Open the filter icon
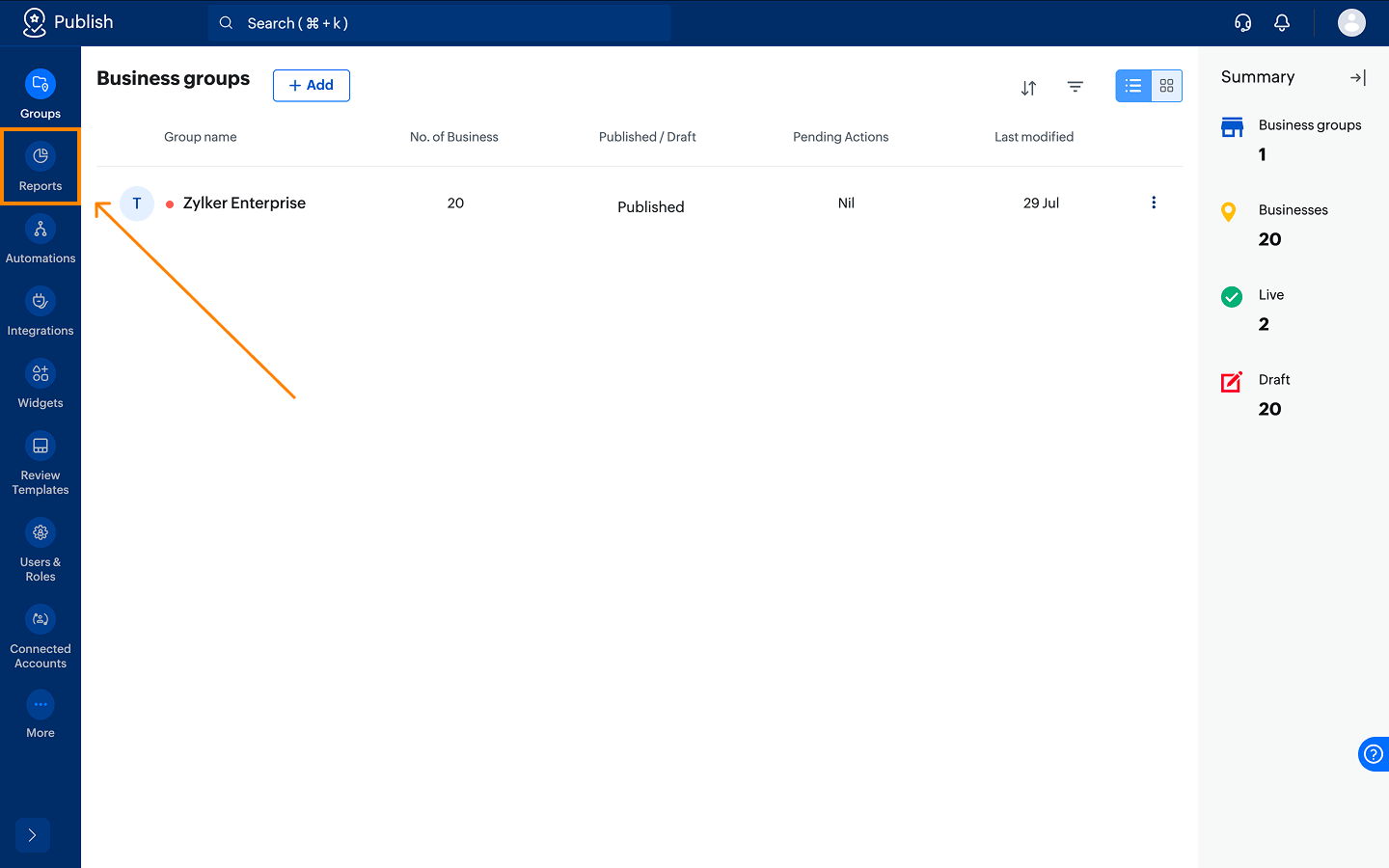 point(1076,87)
